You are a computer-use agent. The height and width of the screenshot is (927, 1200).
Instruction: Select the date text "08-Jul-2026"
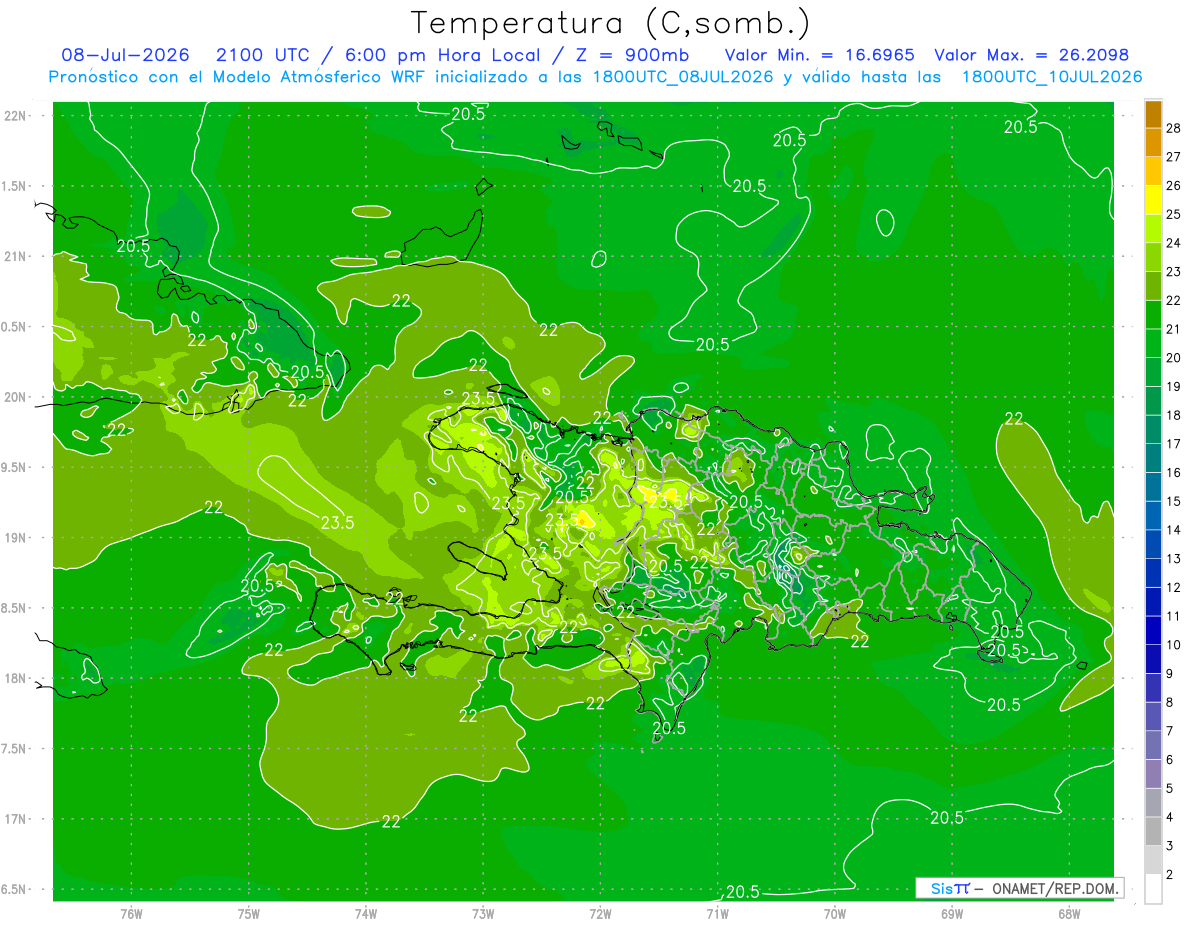126,55
